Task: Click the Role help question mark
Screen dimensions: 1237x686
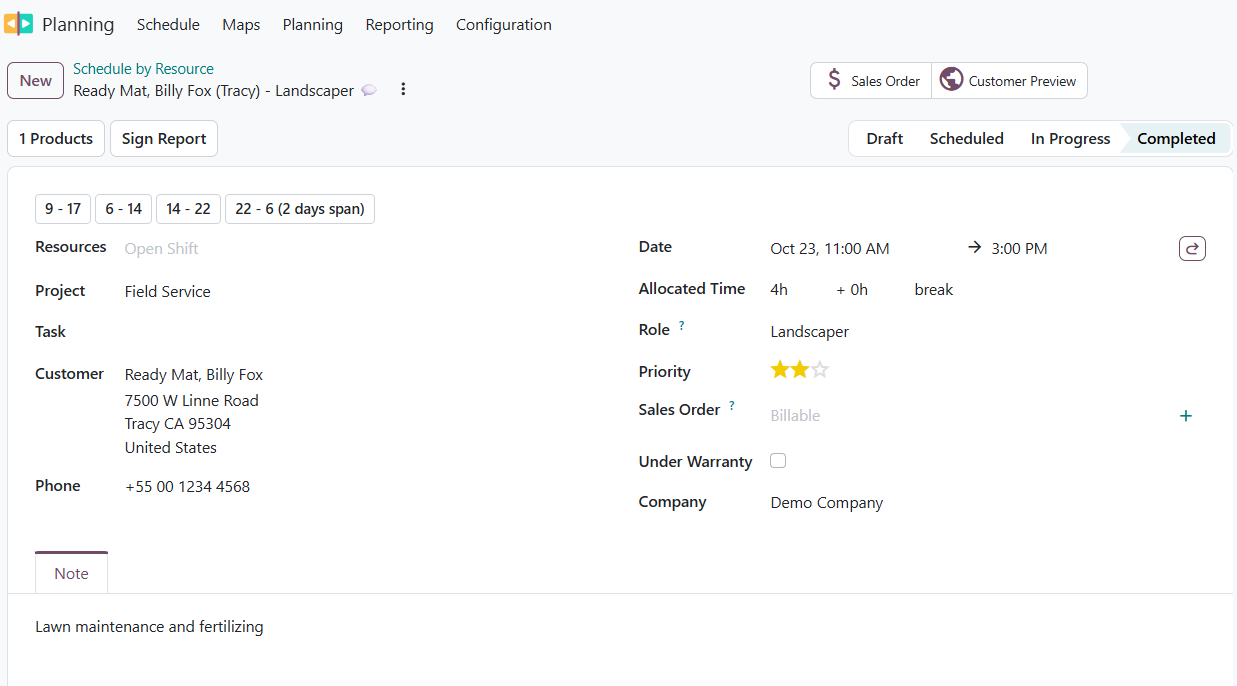Action: (682, 326)
